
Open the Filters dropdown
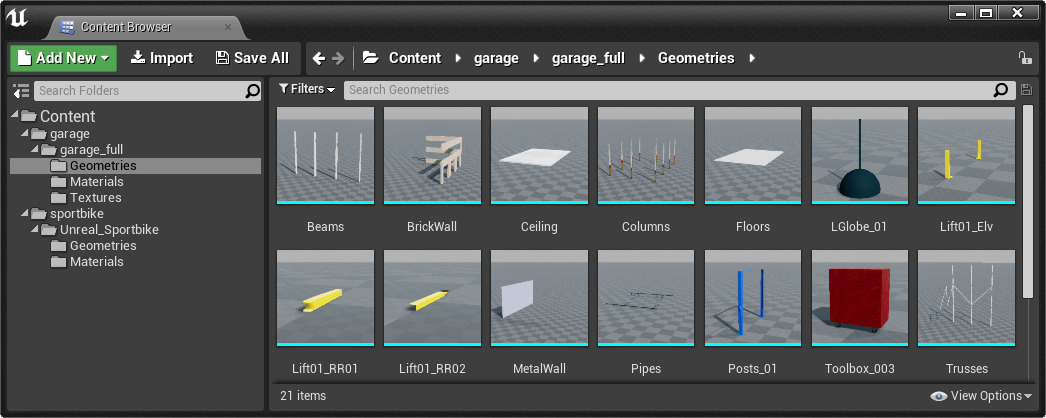click(307, 89)
